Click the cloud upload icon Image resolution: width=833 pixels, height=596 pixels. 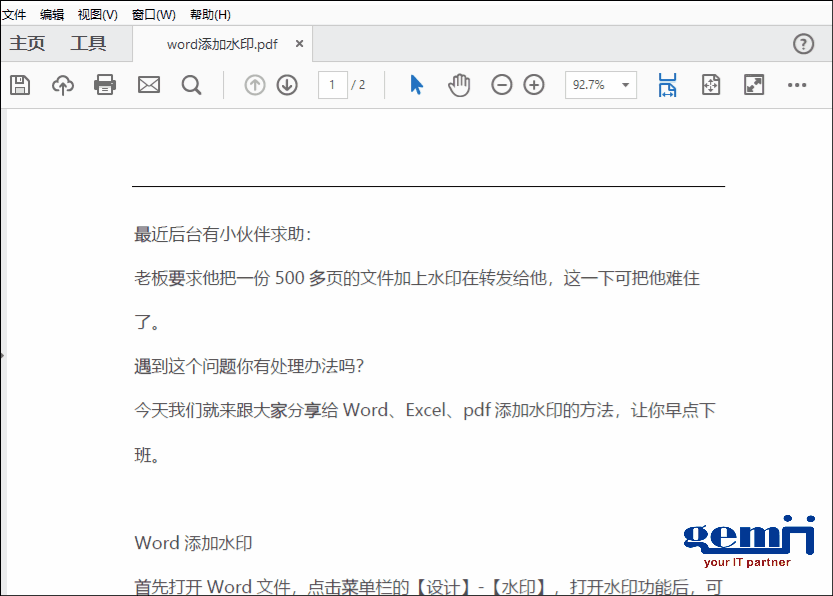pyautogui.click(x=63, y=85)
